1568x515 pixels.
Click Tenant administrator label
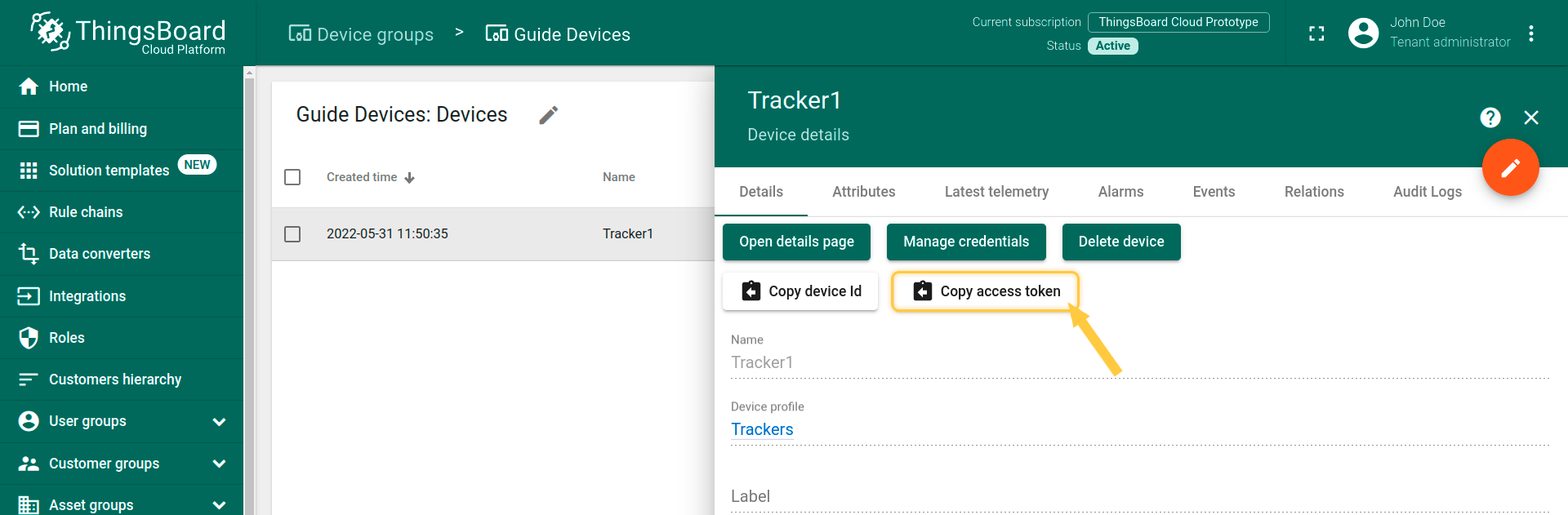click(x=1450, y=42)
